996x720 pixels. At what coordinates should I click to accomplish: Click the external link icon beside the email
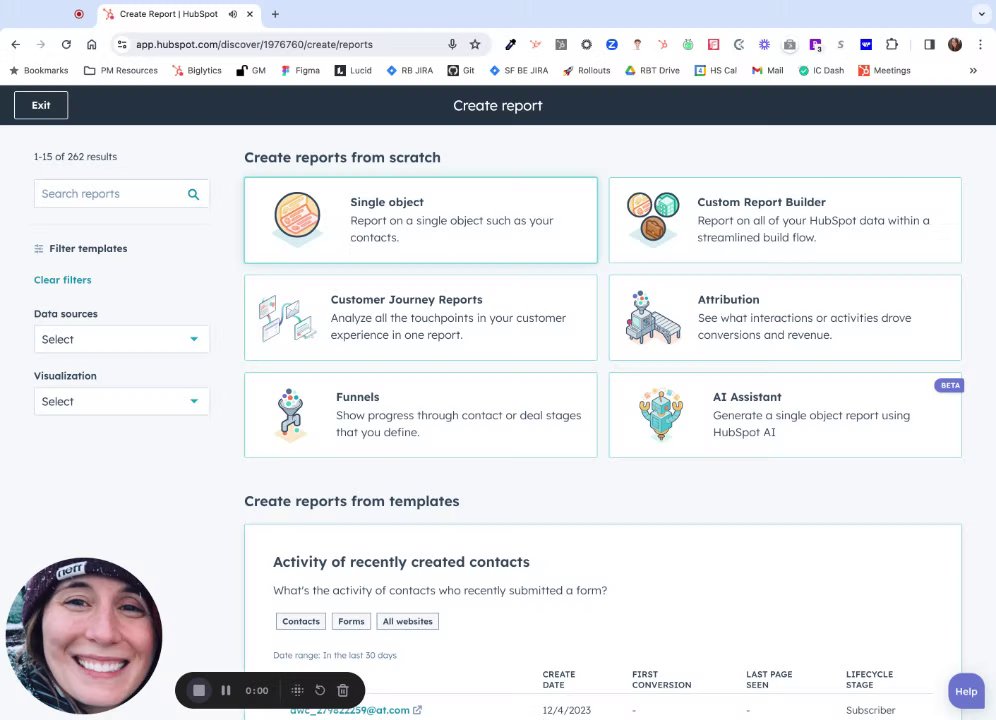[417, 710]
